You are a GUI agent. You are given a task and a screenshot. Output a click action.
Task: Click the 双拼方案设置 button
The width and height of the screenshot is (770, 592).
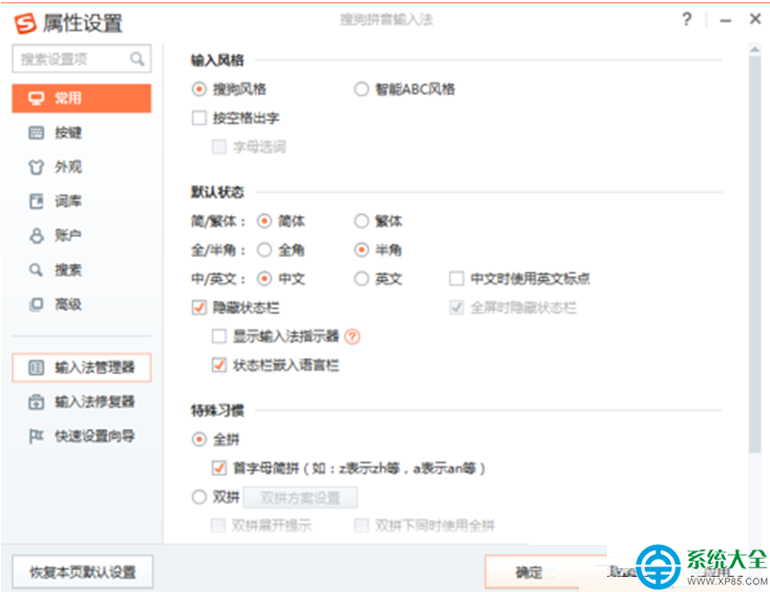pos(300,498)
